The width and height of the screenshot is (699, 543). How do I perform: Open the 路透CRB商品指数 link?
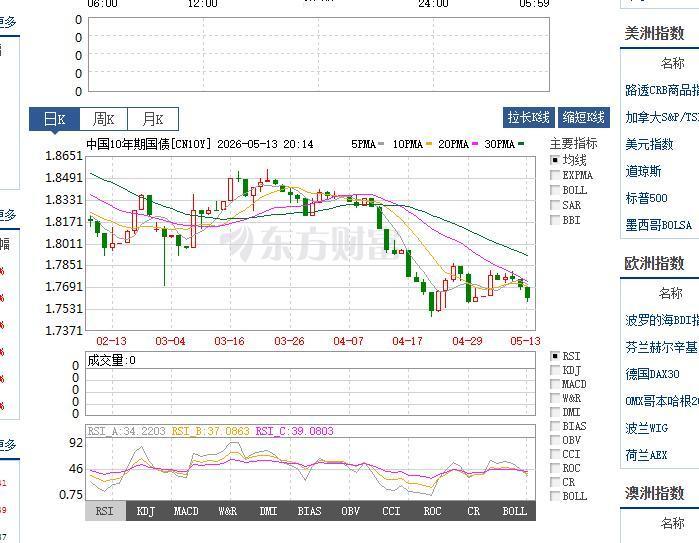click(662, 90)
